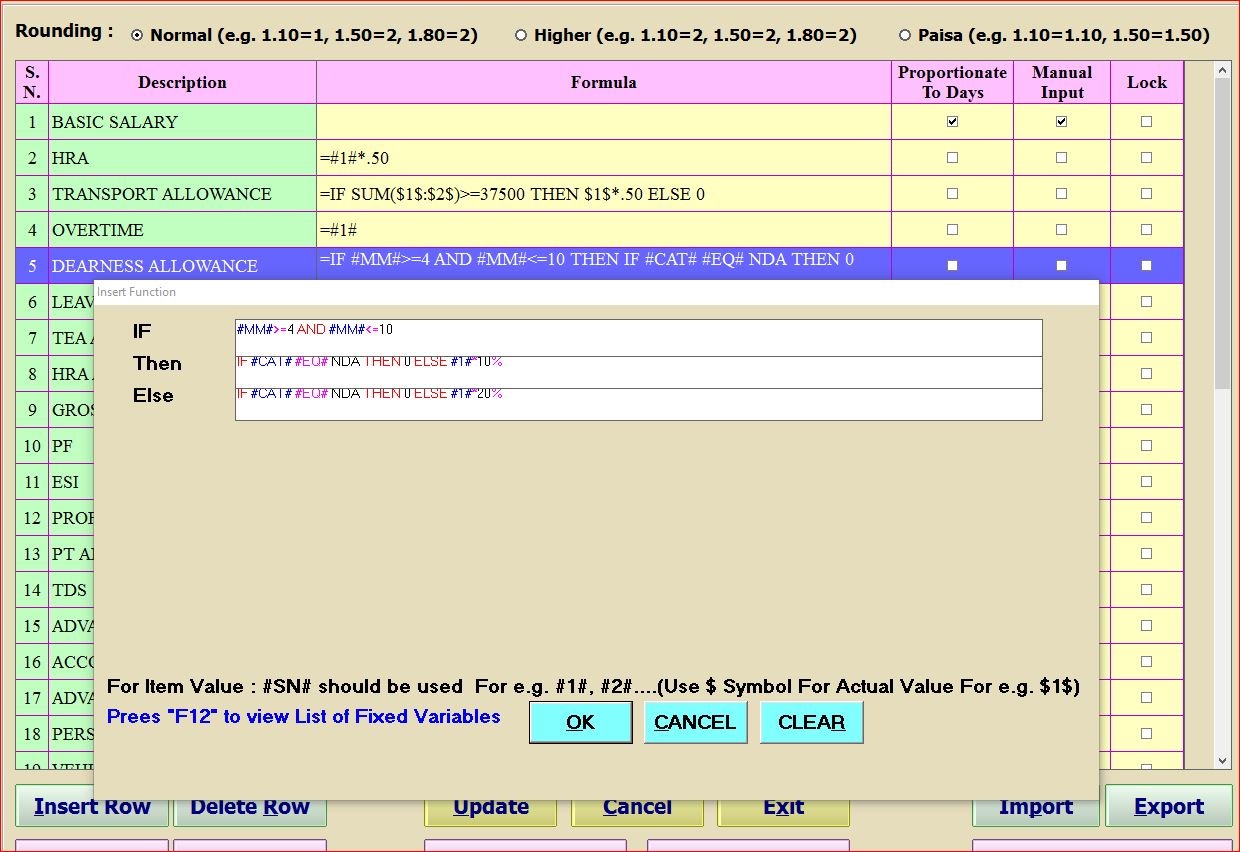The image size is (1240, 852).
Task: Uncheck Proportionate To Days for Basic Salary
Action: [952, 122]
